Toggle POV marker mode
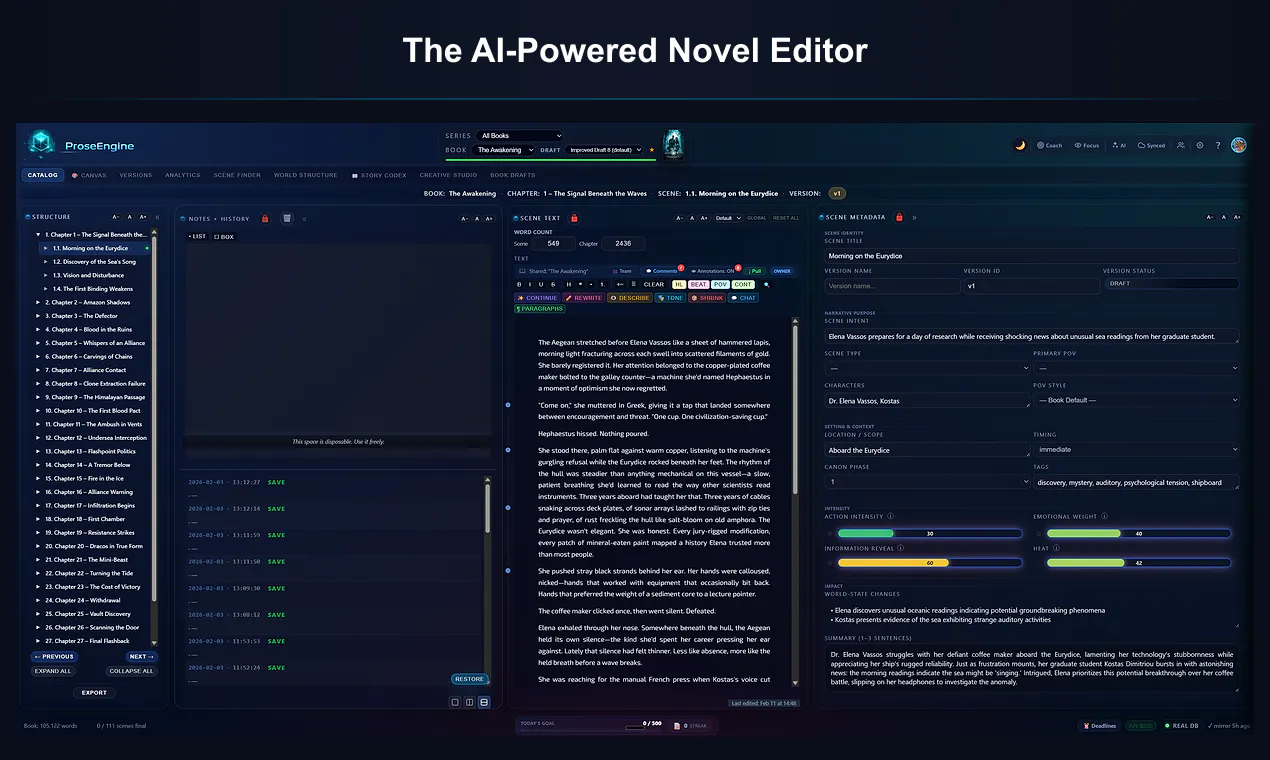The image size is (1270, 760). pos(720,284)
